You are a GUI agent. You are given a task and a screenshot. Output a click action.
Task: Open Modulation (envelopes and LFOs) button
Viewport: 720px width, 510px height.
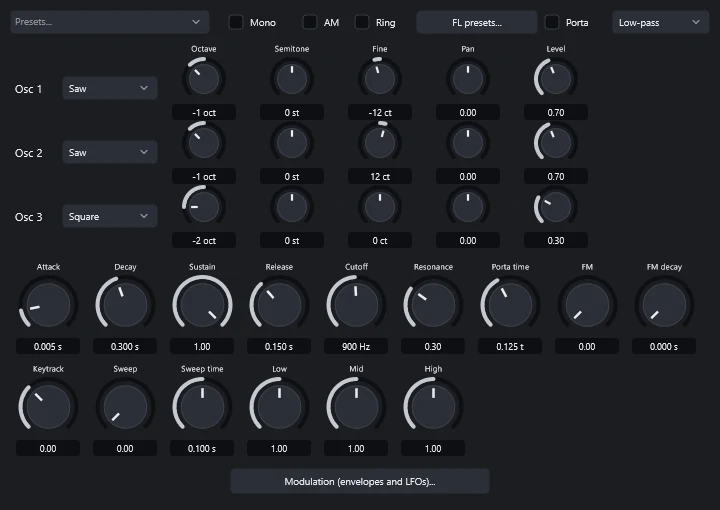[360, 481]
